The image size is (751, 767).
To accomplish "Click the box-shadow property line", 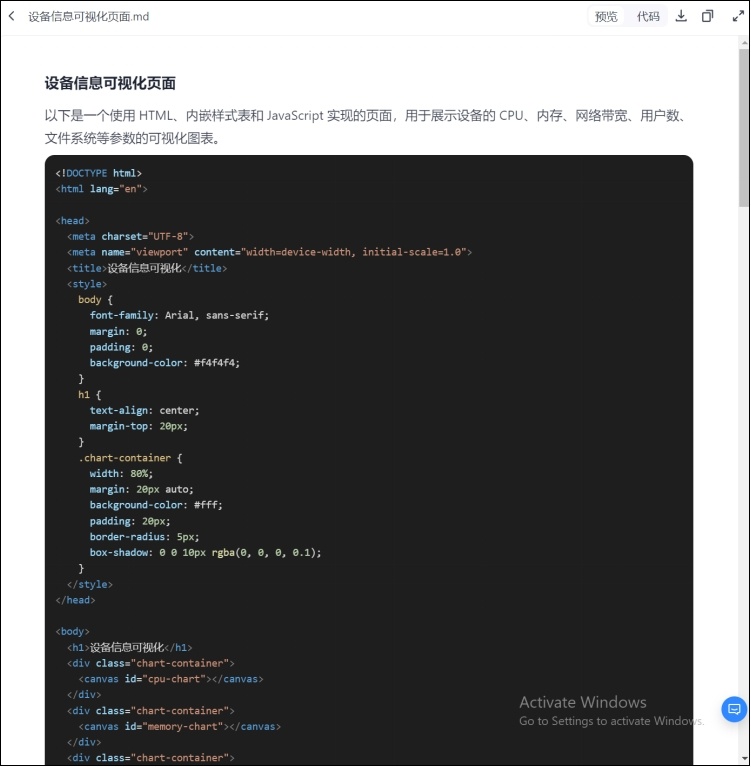I will click(205, 553).
